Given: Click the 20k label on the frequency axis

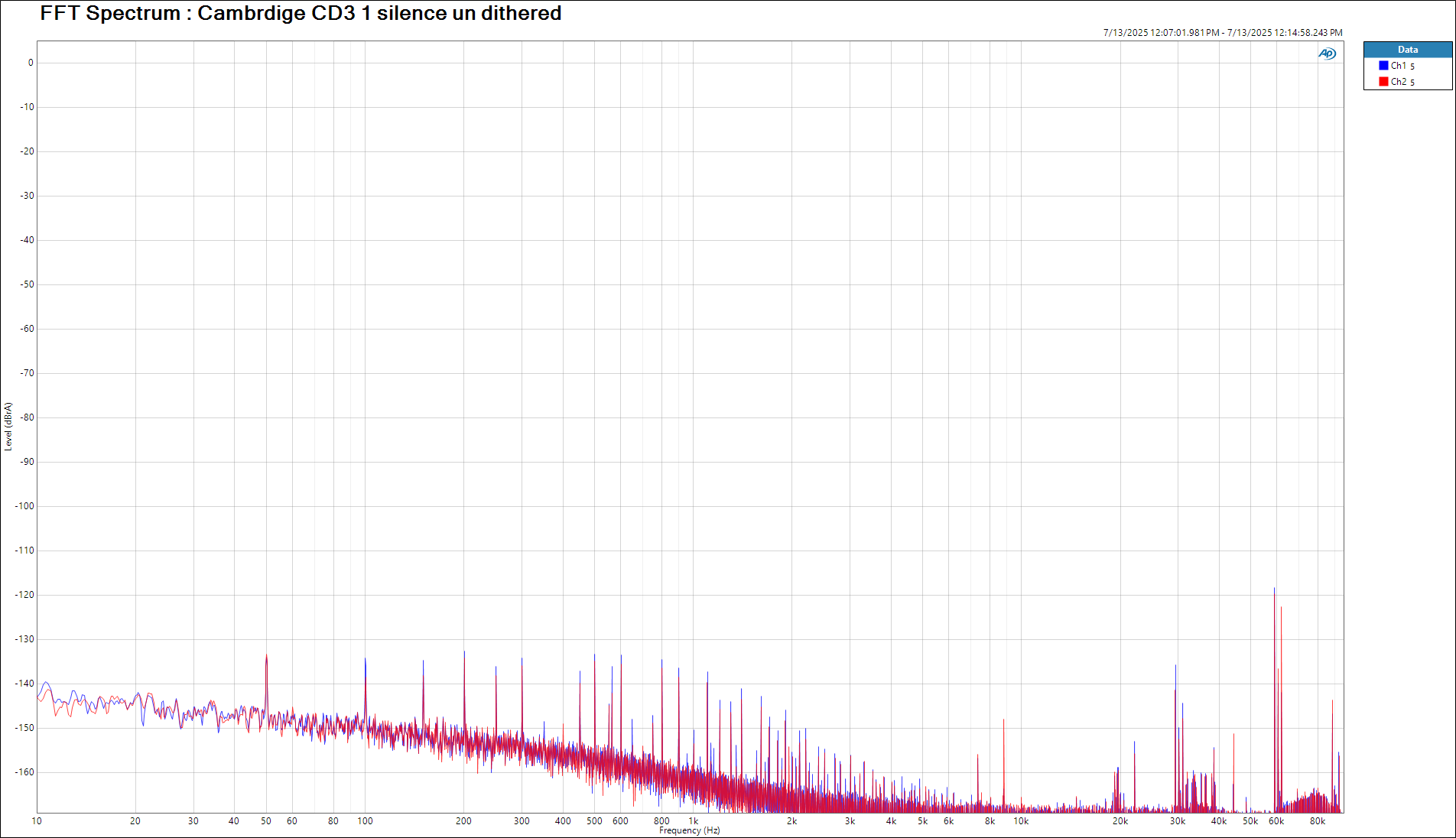Looking at the screenshot, I should [x=1120, y=821].
